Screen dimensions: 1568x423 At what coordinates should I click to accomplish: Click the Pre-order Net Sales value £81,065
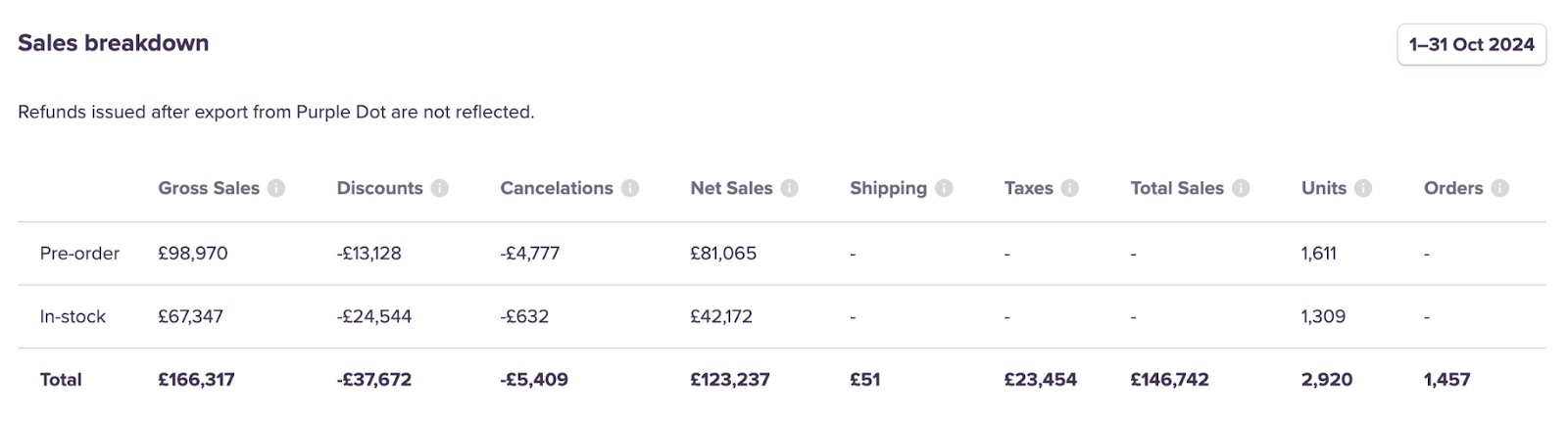723,254
